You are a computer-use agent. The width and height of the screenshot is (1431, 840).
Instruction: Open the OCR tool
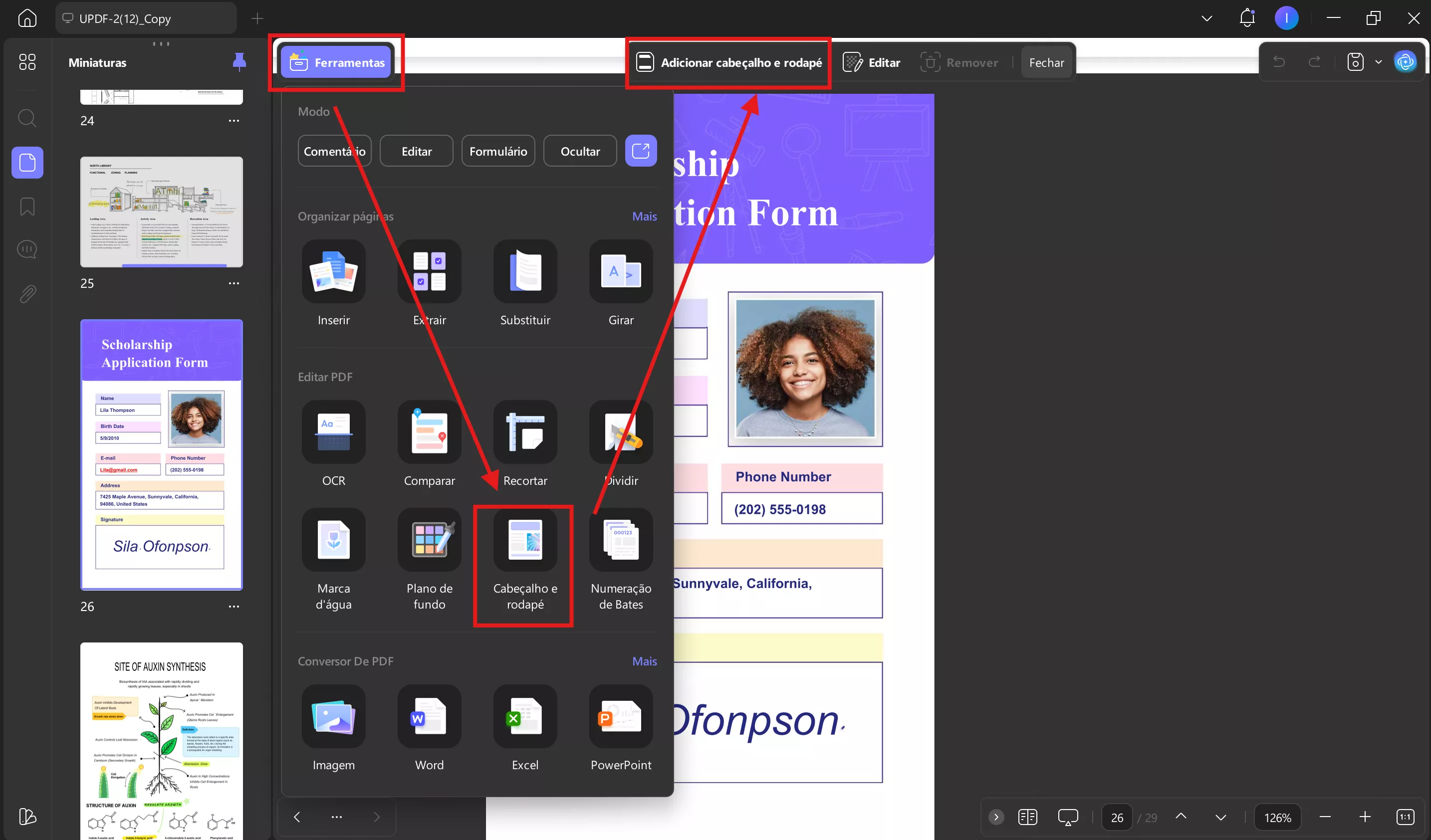click(333, 432)
